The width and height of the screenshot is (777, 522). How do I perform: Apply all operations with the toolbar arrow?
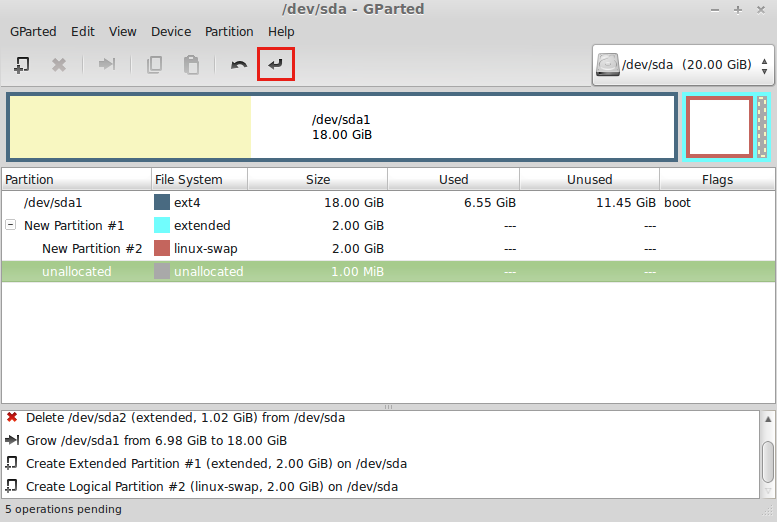pos(276,65)
